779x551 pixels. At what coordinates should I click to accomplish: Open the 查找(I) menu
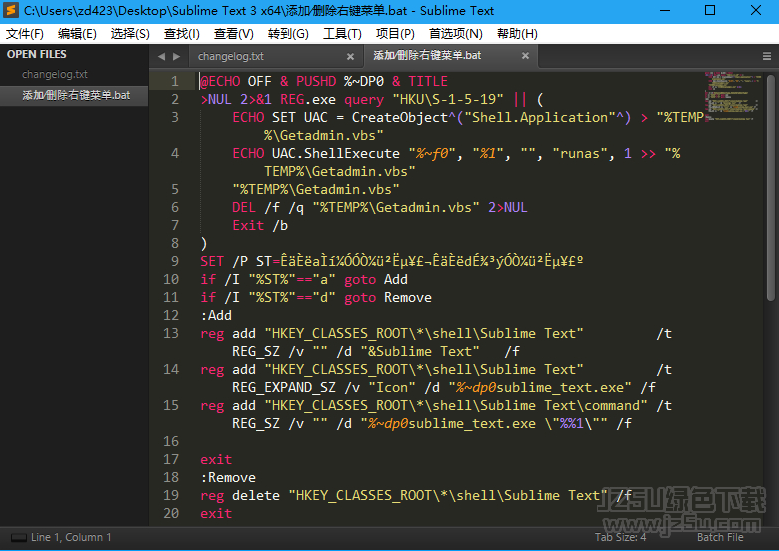click(182, 34)
